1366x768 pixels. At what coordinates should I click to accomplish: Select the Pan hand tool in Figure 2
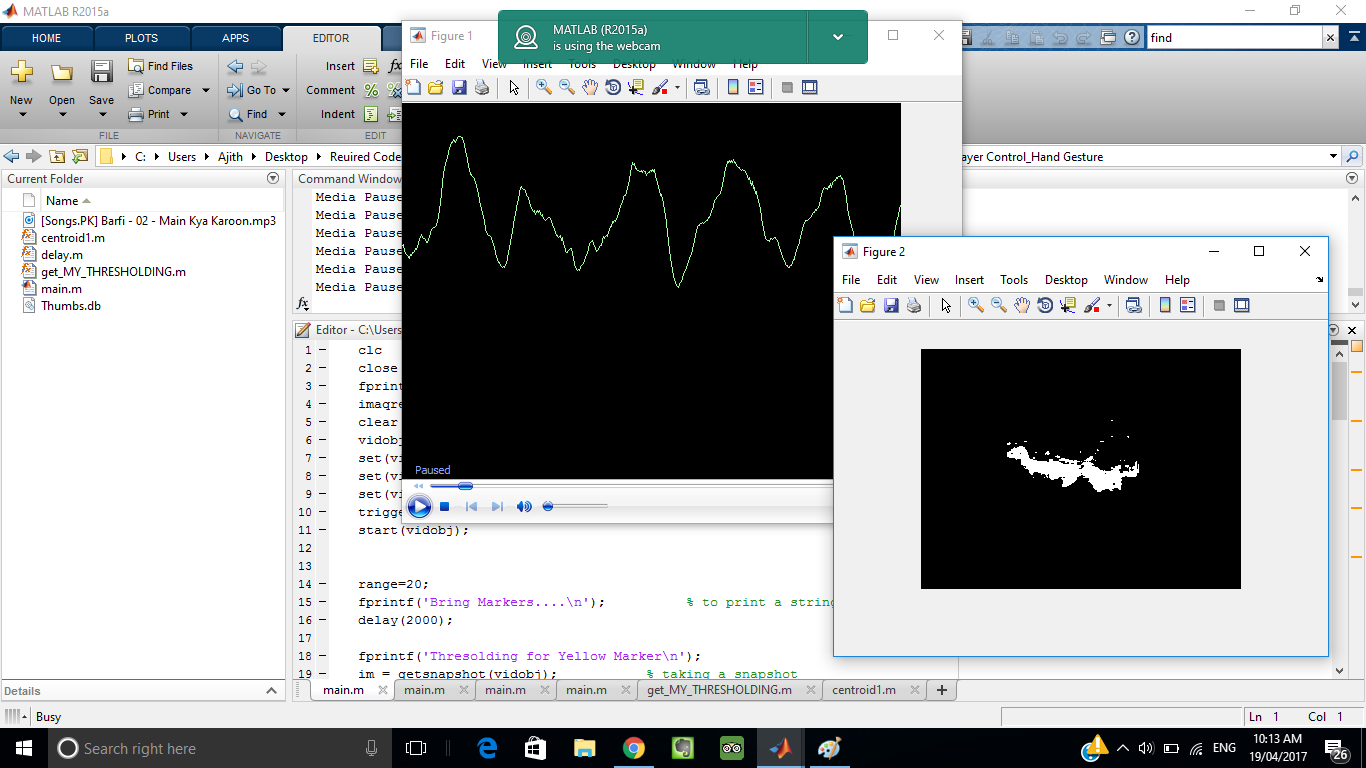(x=1022, y=306)
